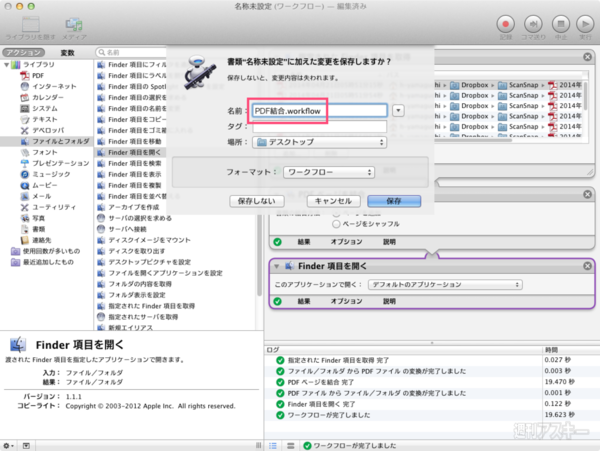Open the このアプリケーションで開く application dropdown
600x451 pixels.
445,285
